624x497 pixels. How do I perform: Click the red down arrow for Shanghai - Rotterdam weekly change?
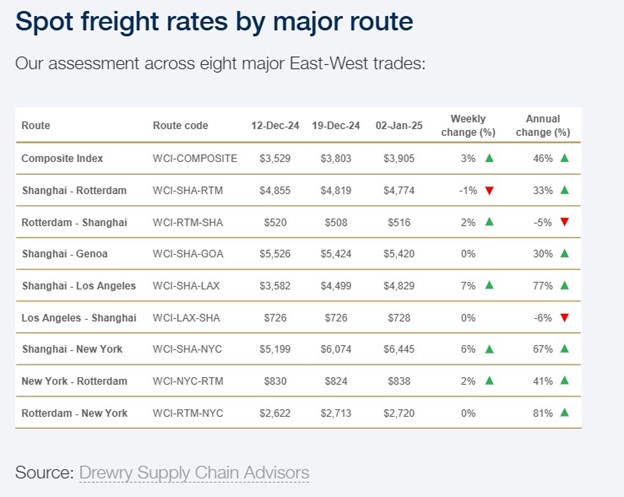point(489,190)
